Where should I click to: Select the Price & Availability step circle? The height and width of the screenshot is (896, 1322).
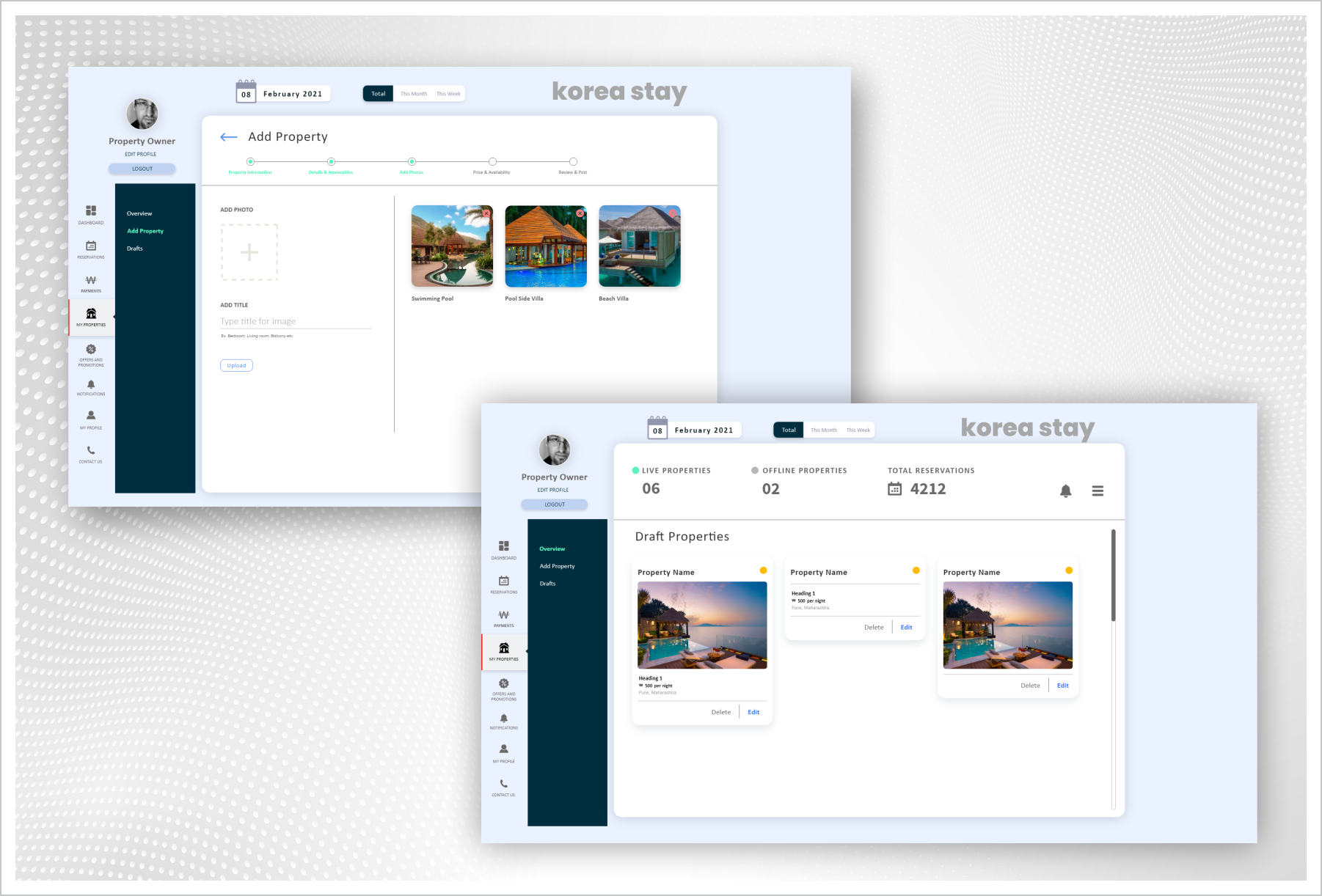(492, 161)
